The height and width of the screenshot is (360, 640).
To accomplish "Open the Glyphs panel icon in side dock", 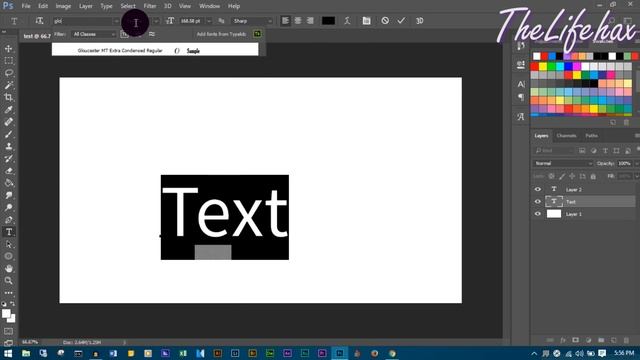I will point(521,117).
